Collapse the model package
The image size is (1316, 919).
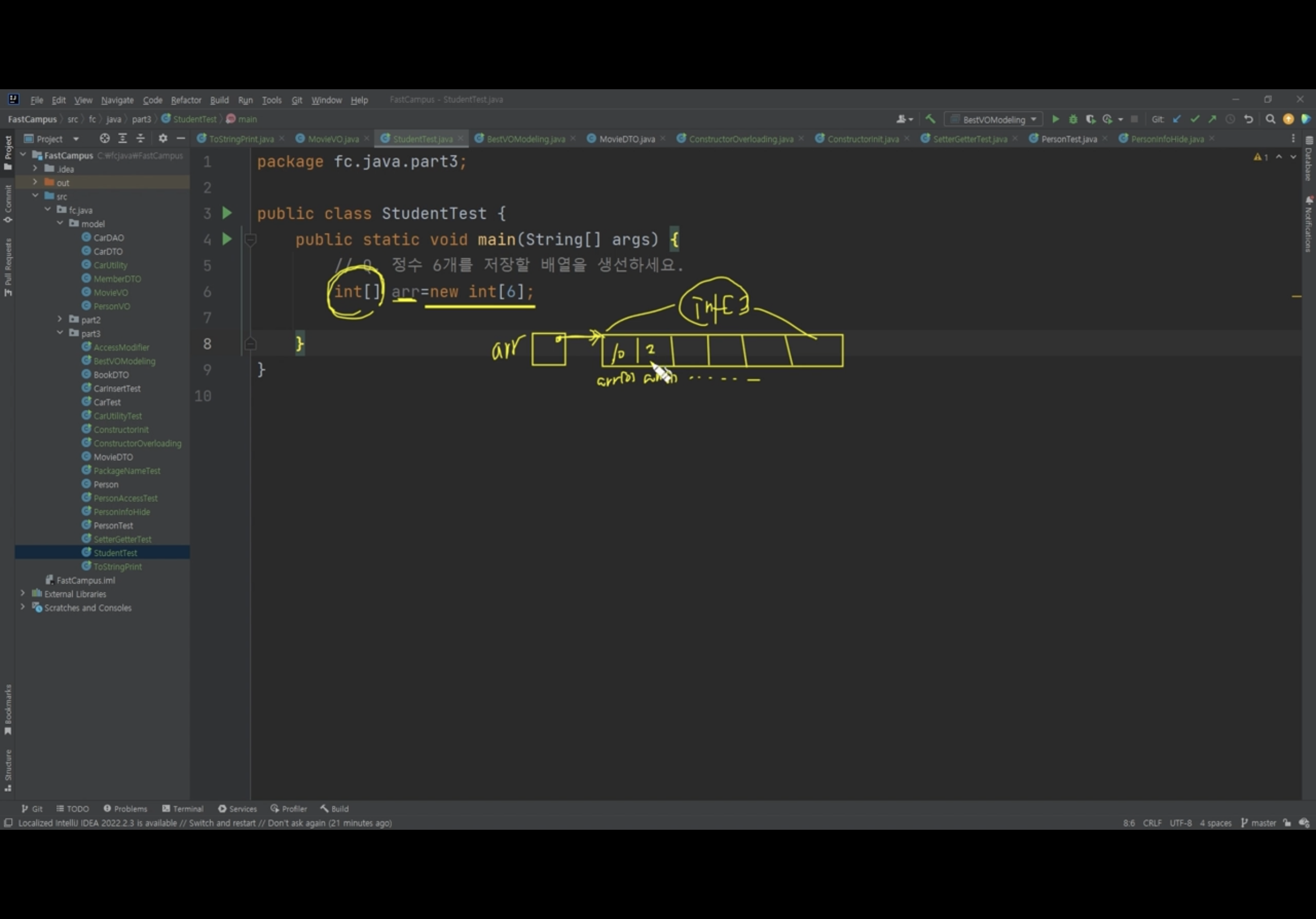pyautogui.click(x=60, y=224)
